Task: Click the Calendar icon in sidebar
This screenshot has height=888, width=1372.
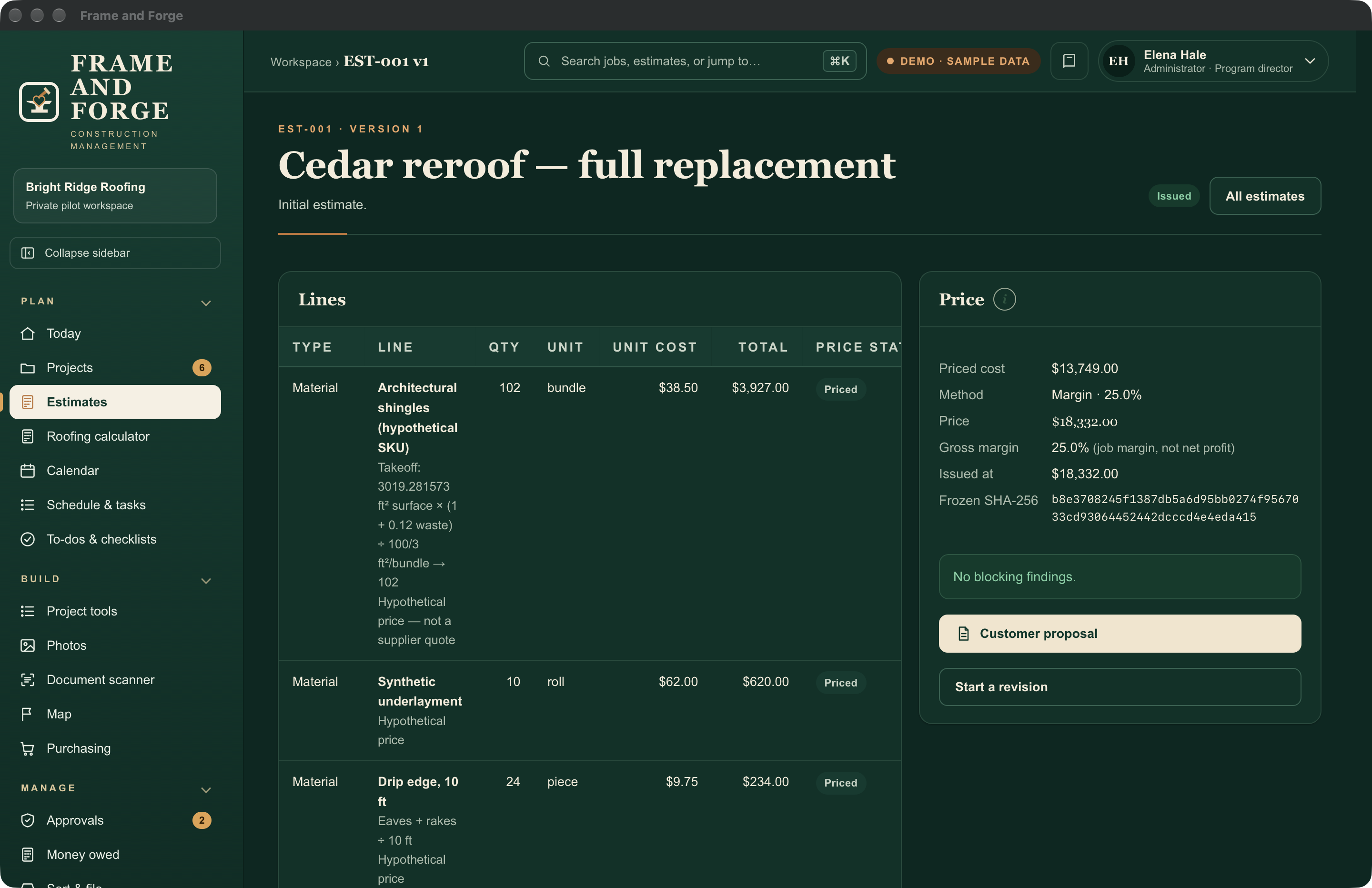Action: pyautogui.click(x=28, y=471)
